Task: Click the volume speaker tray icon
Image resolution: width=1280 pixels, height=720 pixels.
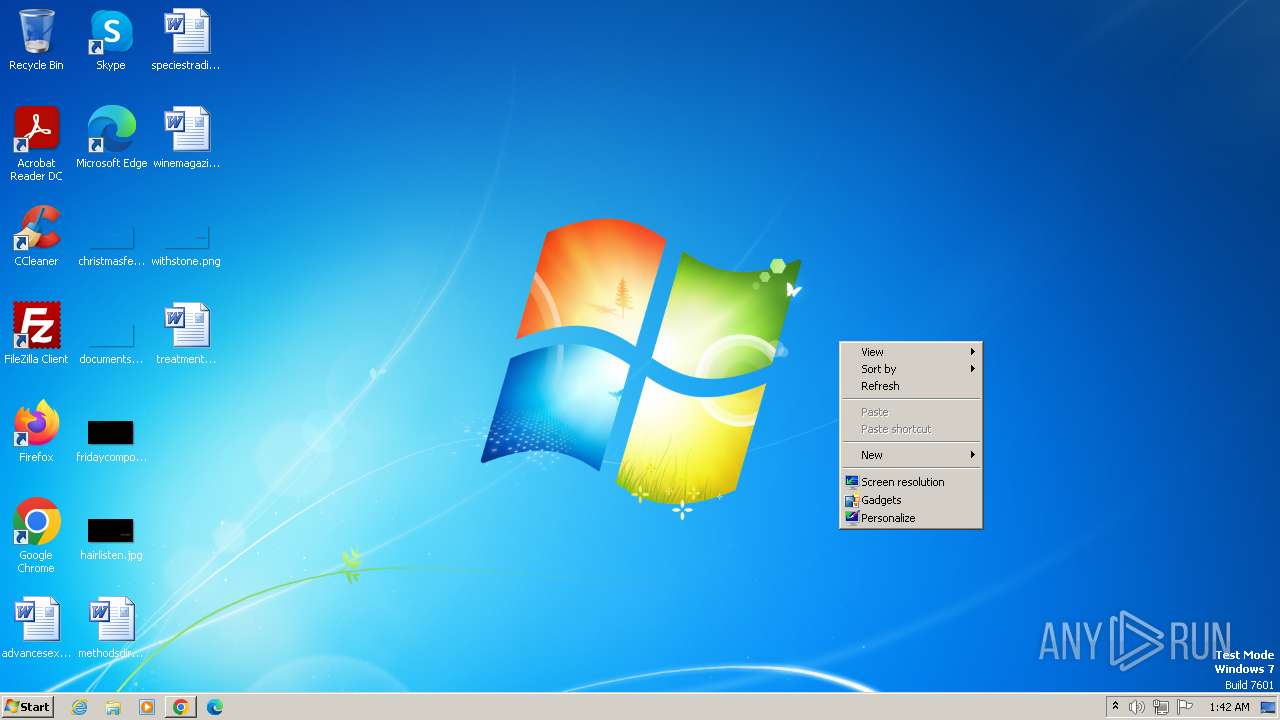Action: click(1137, 707)
